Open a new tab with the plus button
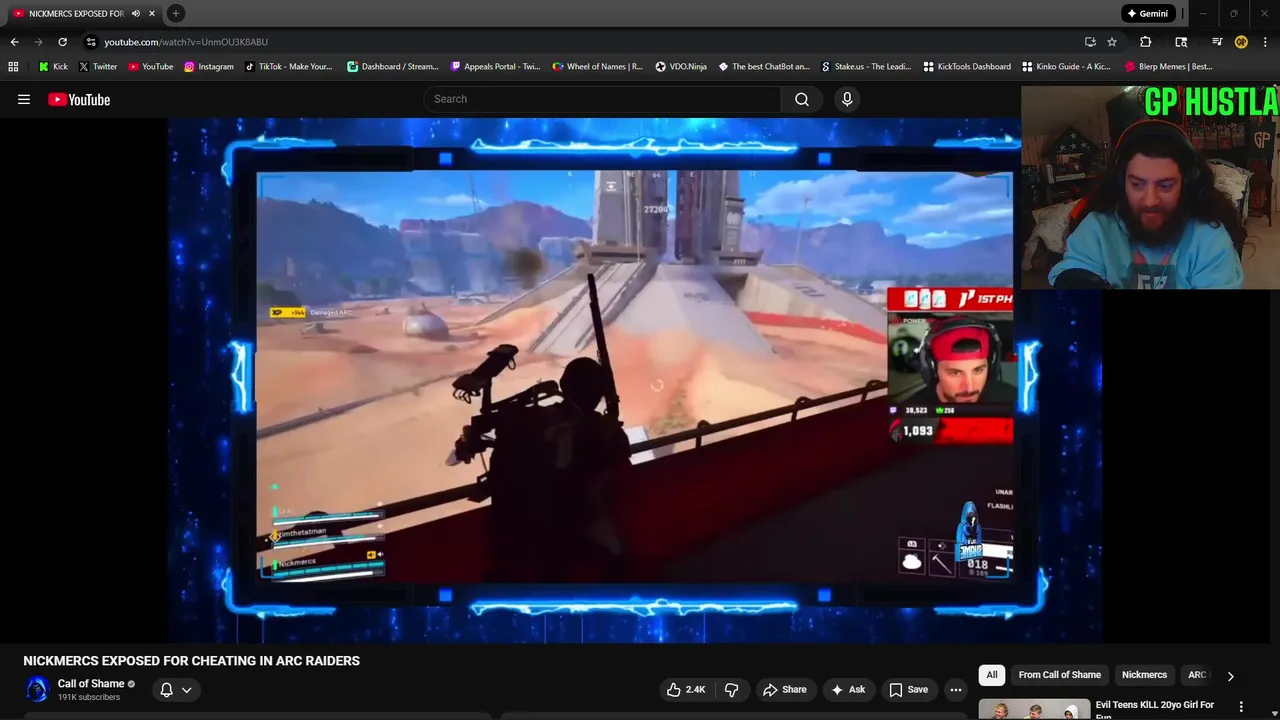 (x=175, y=13)
